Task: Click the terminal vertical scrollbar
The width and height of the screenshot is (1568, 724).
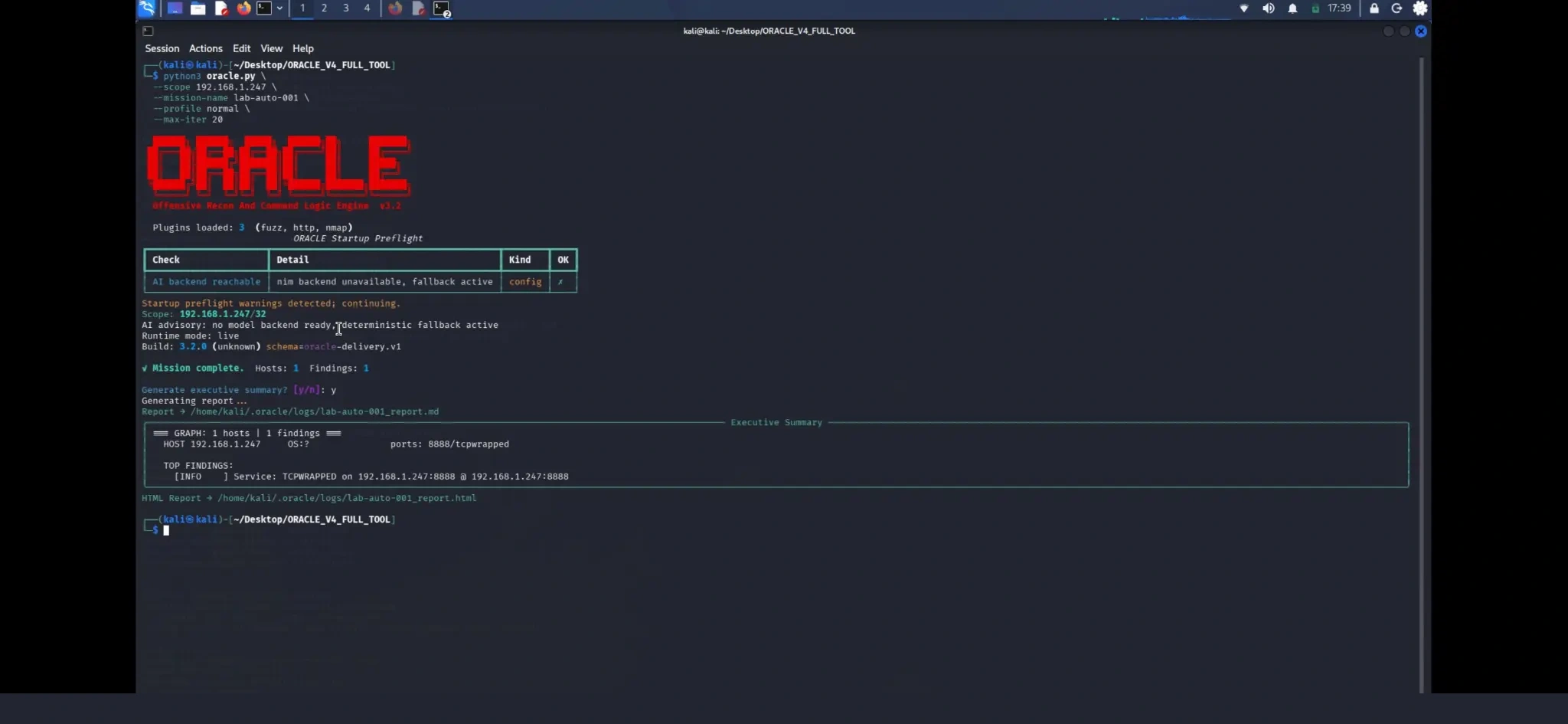Action: coord(1422,375)
